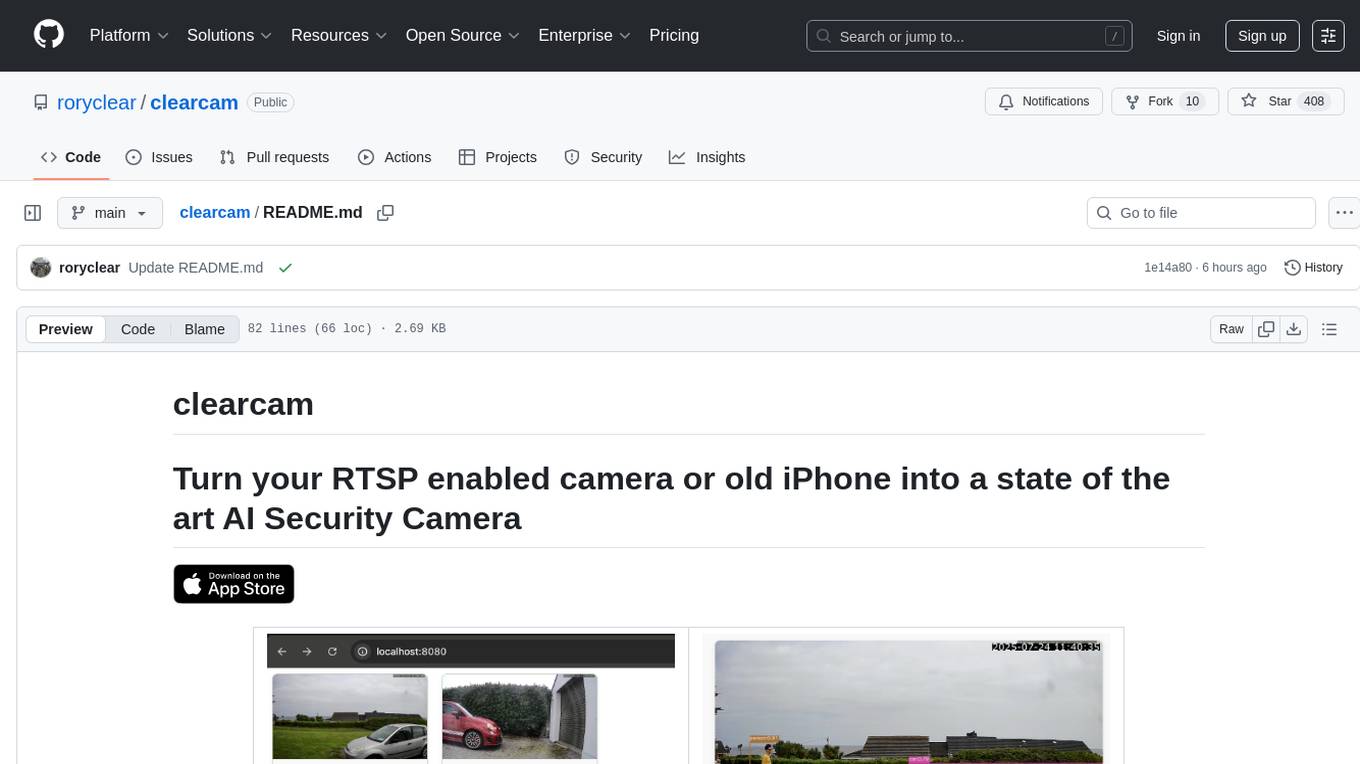Expand the Solutions menu
Image resolution: width=1360 pixels, height=764 pixels.
(230, 35)
